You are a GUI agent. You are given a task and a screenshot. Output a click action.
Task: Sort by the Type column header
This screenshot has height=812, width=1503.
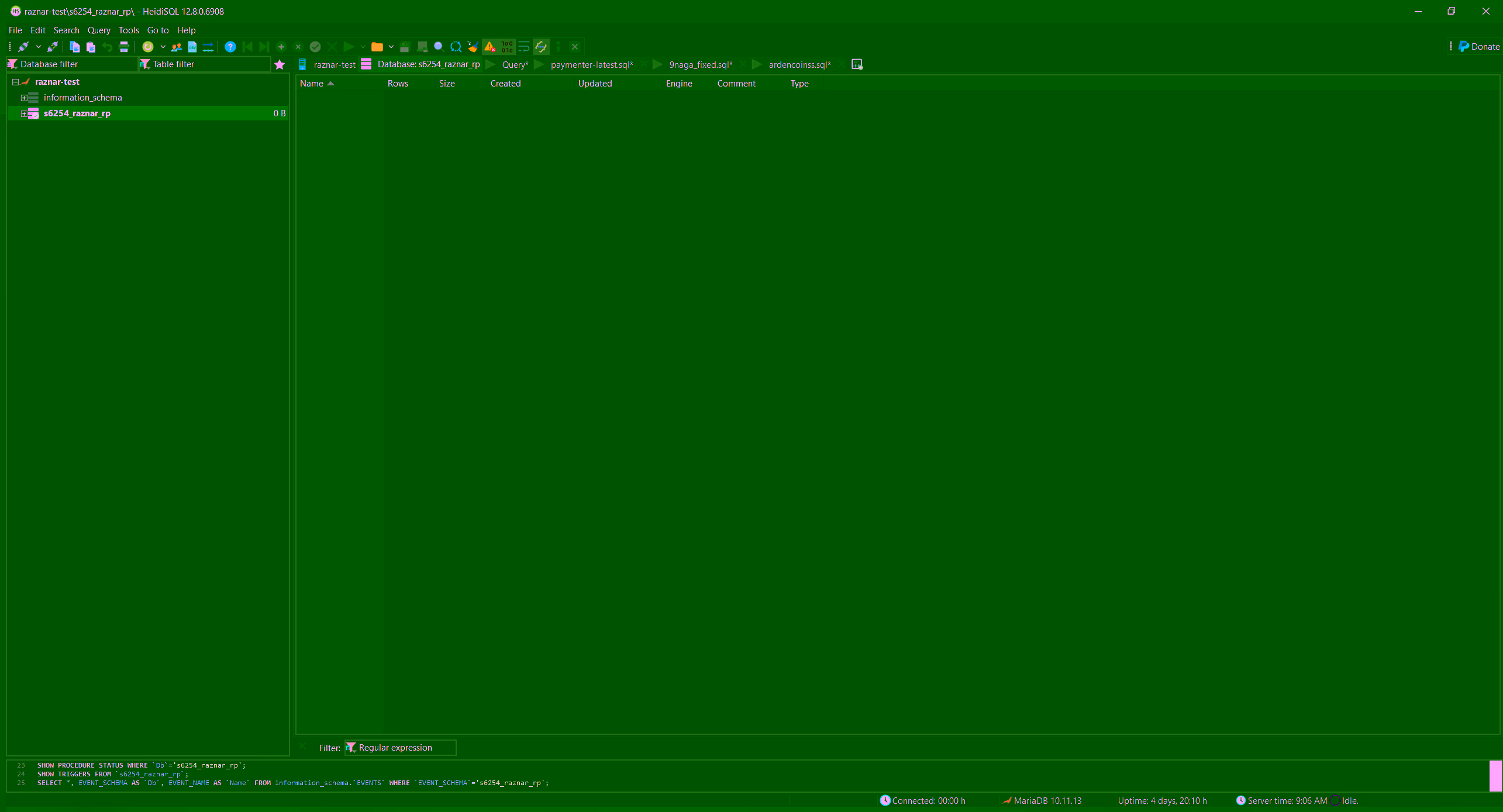click(799, 84)
